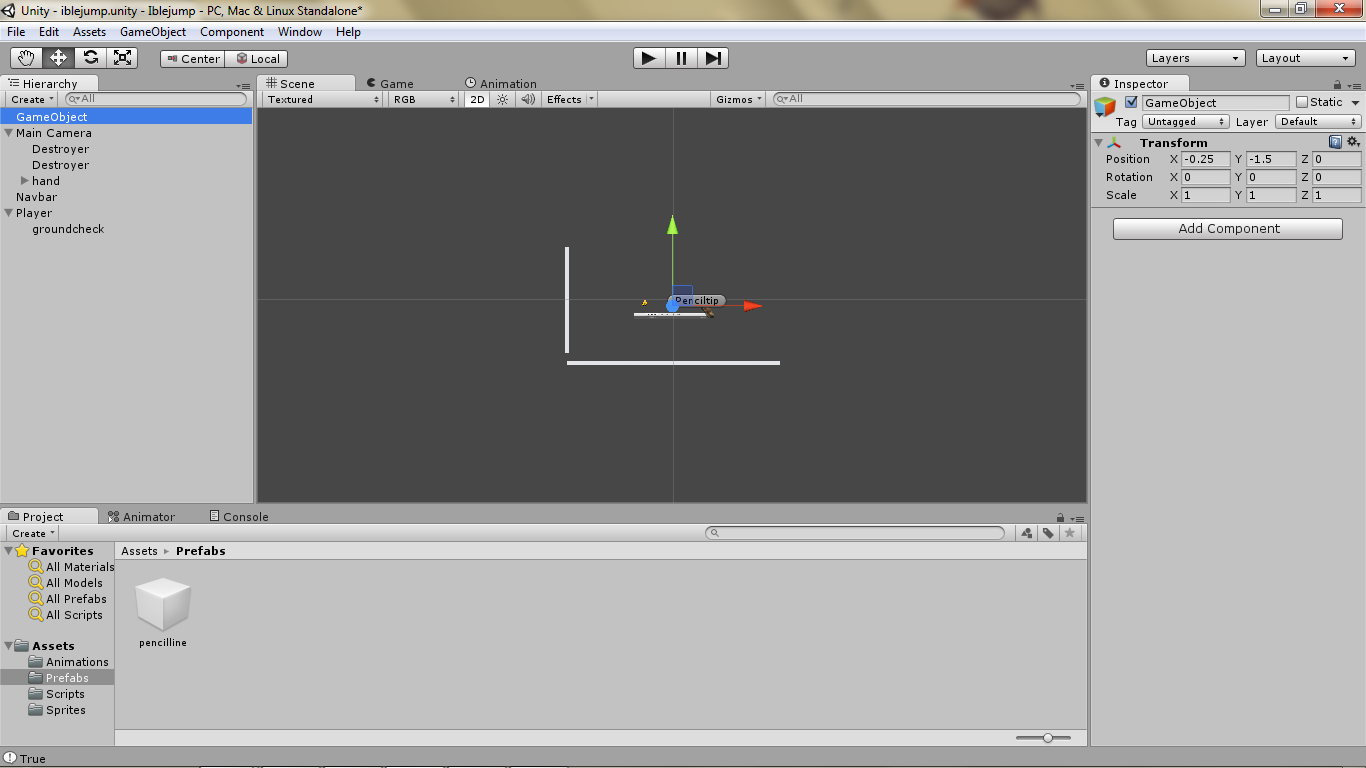Toggle the Center pivot mode button
The width and height of the screenshot is (1366, 768).
tap(193, 59)
